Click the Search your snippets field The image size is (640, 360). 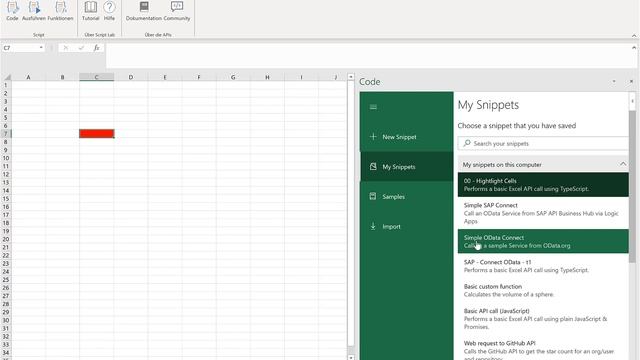(543, 143)
